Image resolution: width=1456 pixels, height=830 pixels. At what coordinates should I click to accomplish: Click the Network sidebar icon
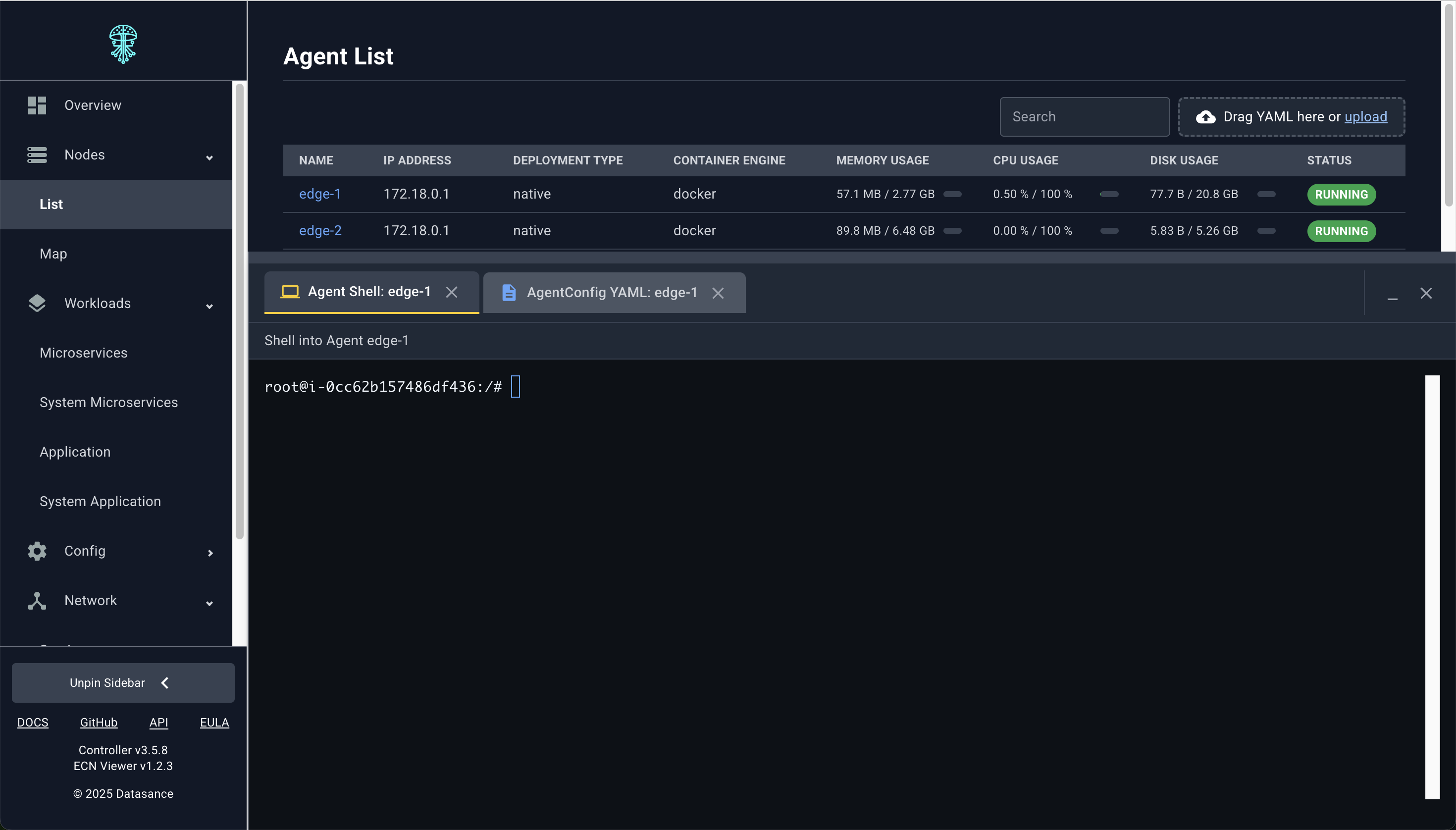point(37,600)
